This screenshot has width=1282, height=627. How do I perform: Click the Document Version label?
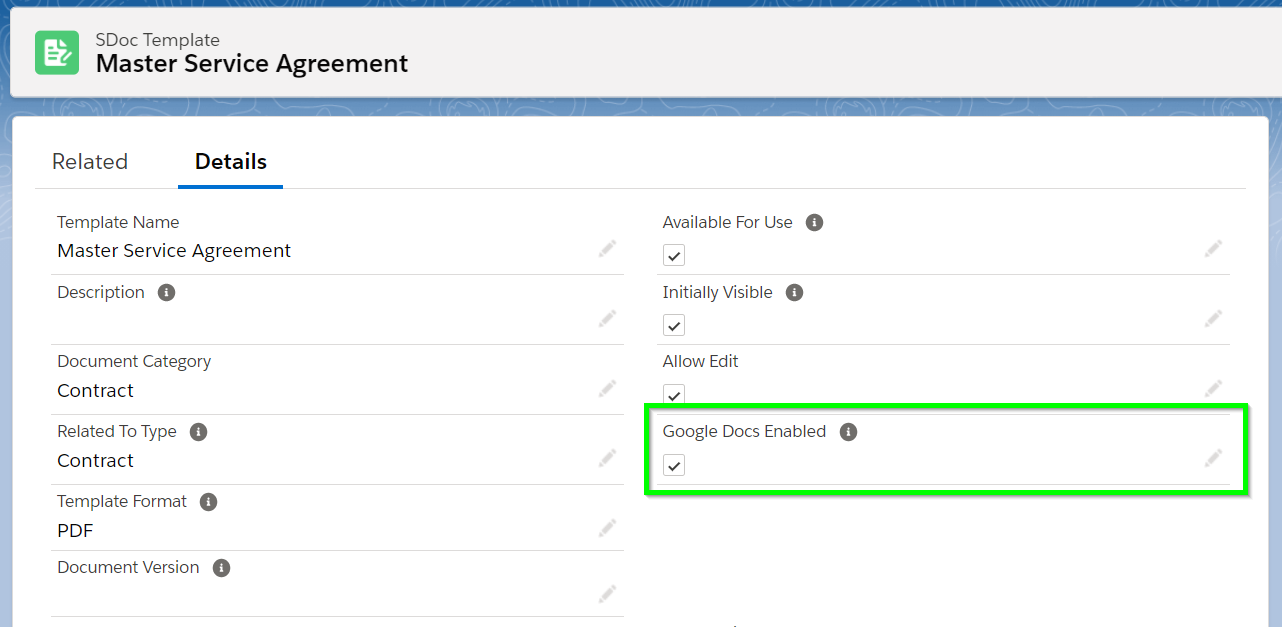pyautogui.click(x=129, y=568)
